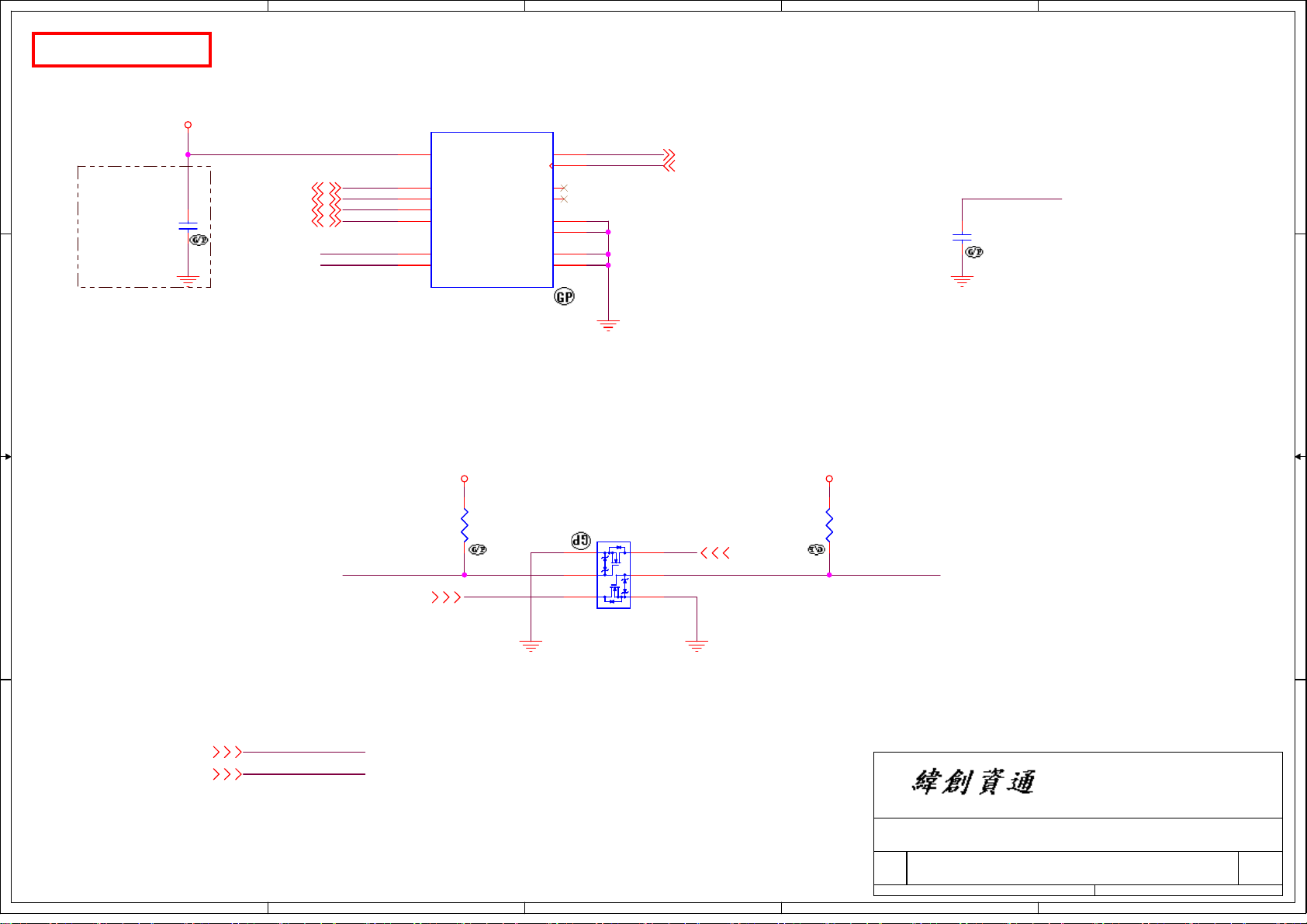Viewport: 1307px width, 924px height.
Task: Click the right-pointing triple chevron feeding the MOSFET
Action: [x=446, y=597]
